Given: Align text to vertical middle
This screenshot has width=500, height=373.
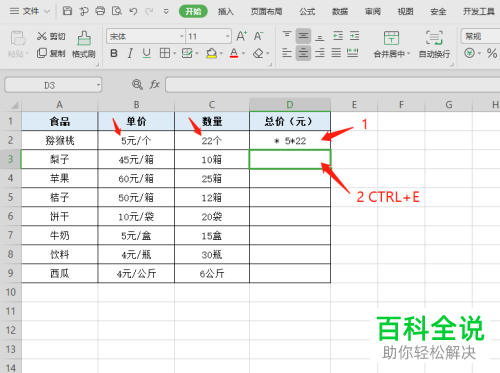Looking at the screenshot, I should [303, 36].
